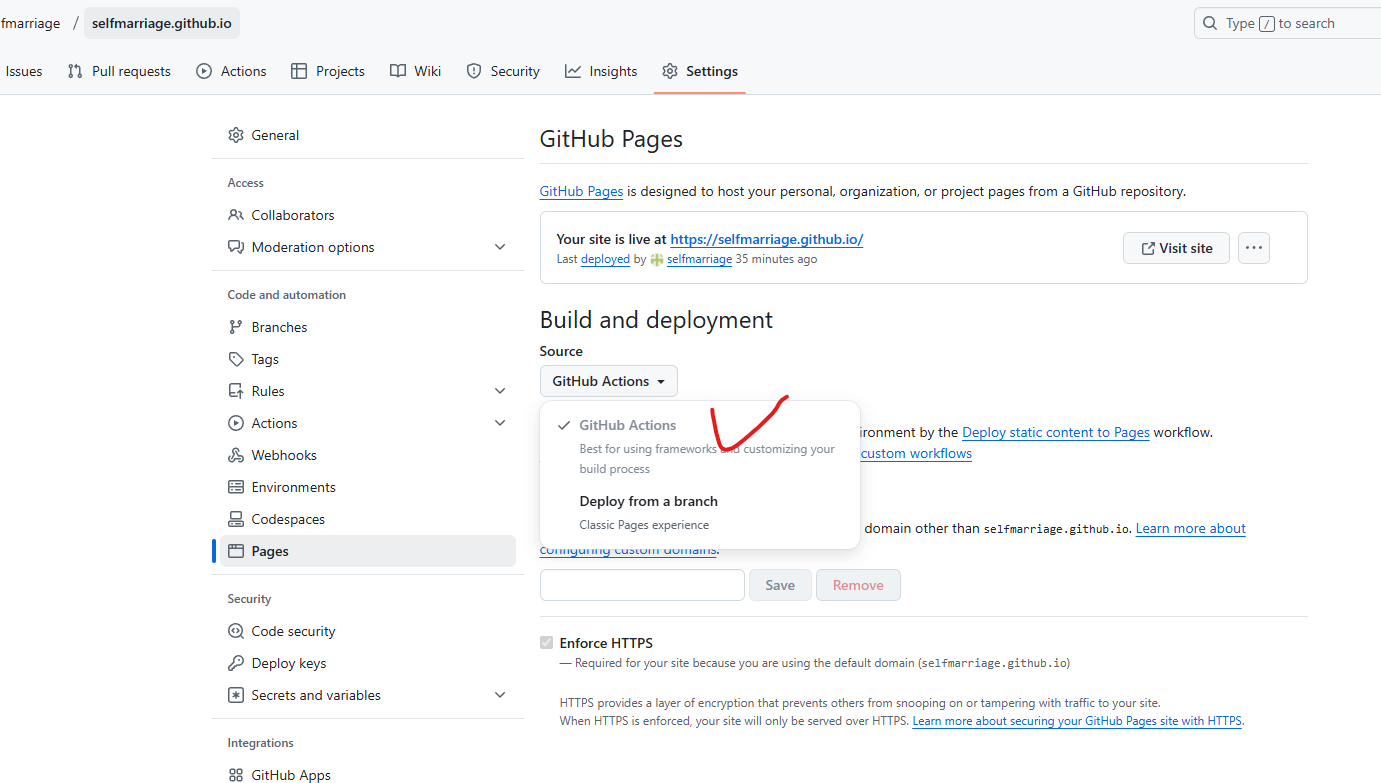Open Webhooks settings page

click(x=368, y=455)
